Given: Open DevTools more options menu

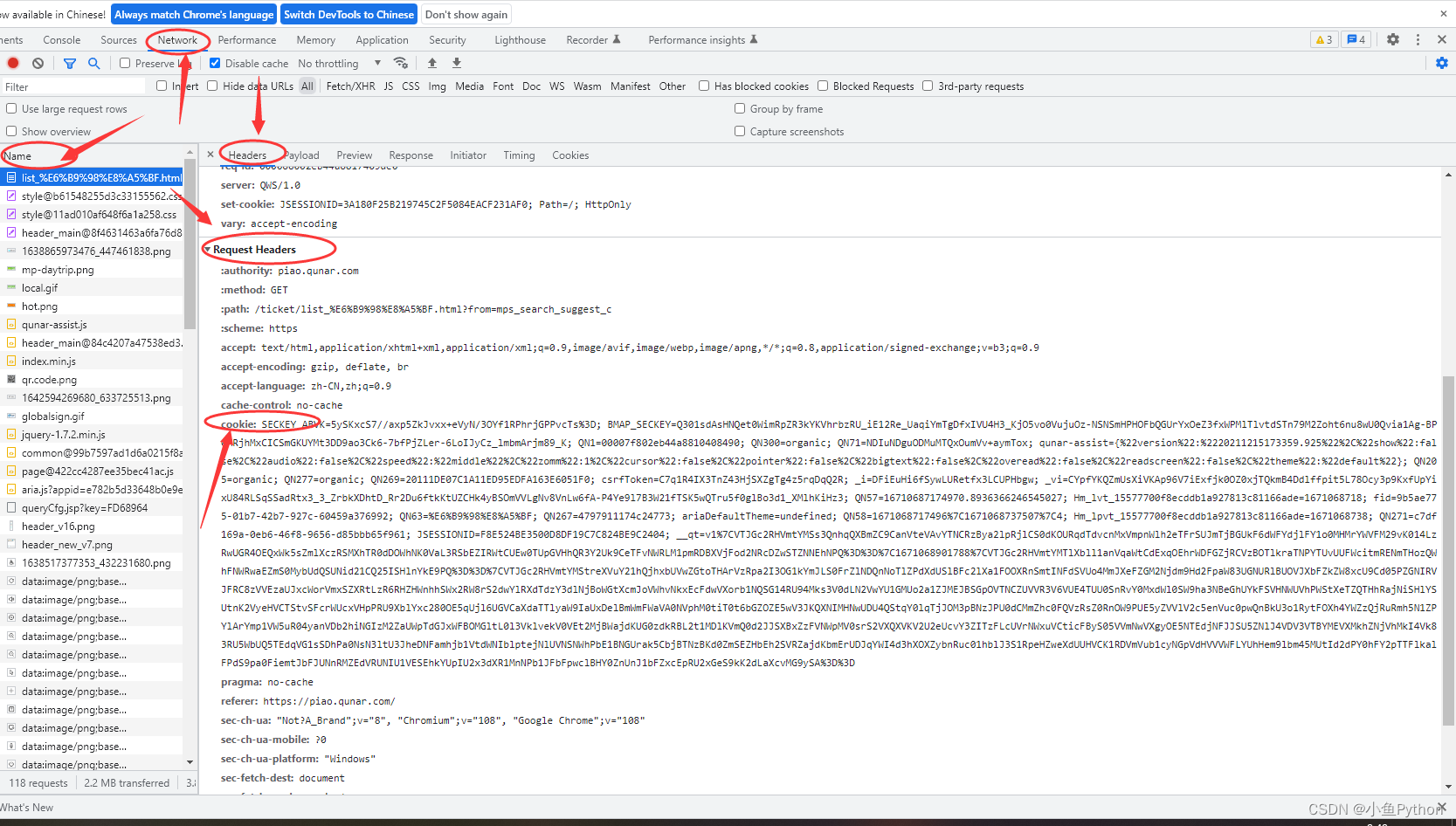Looking at the screenshot, I should [x=1418, y=39].
